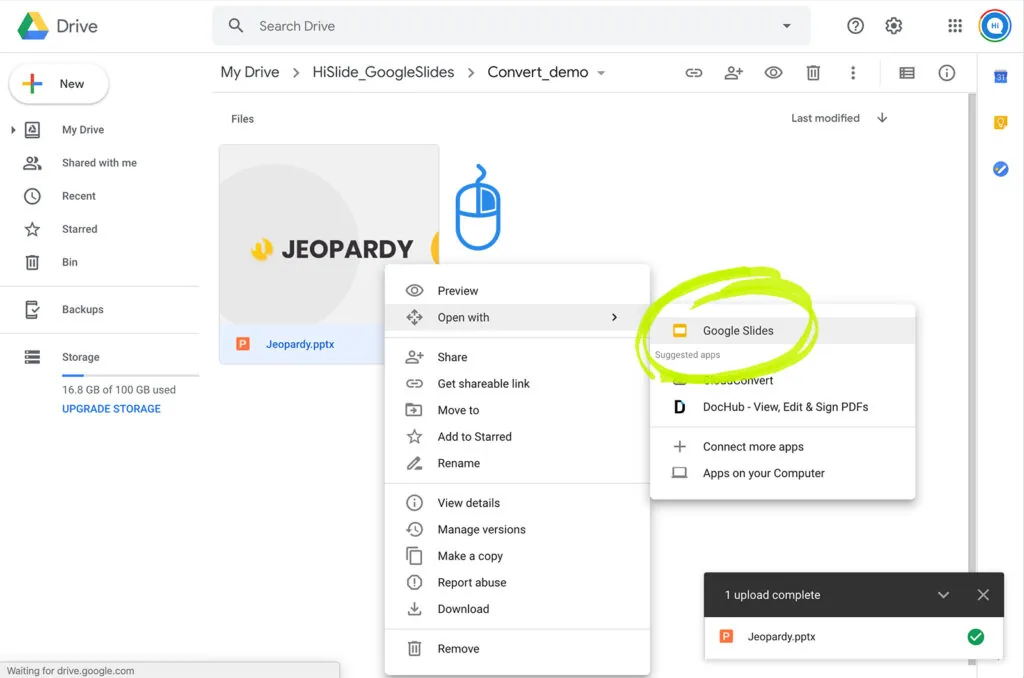Toggle the View details info panel icon

point(946,73)
